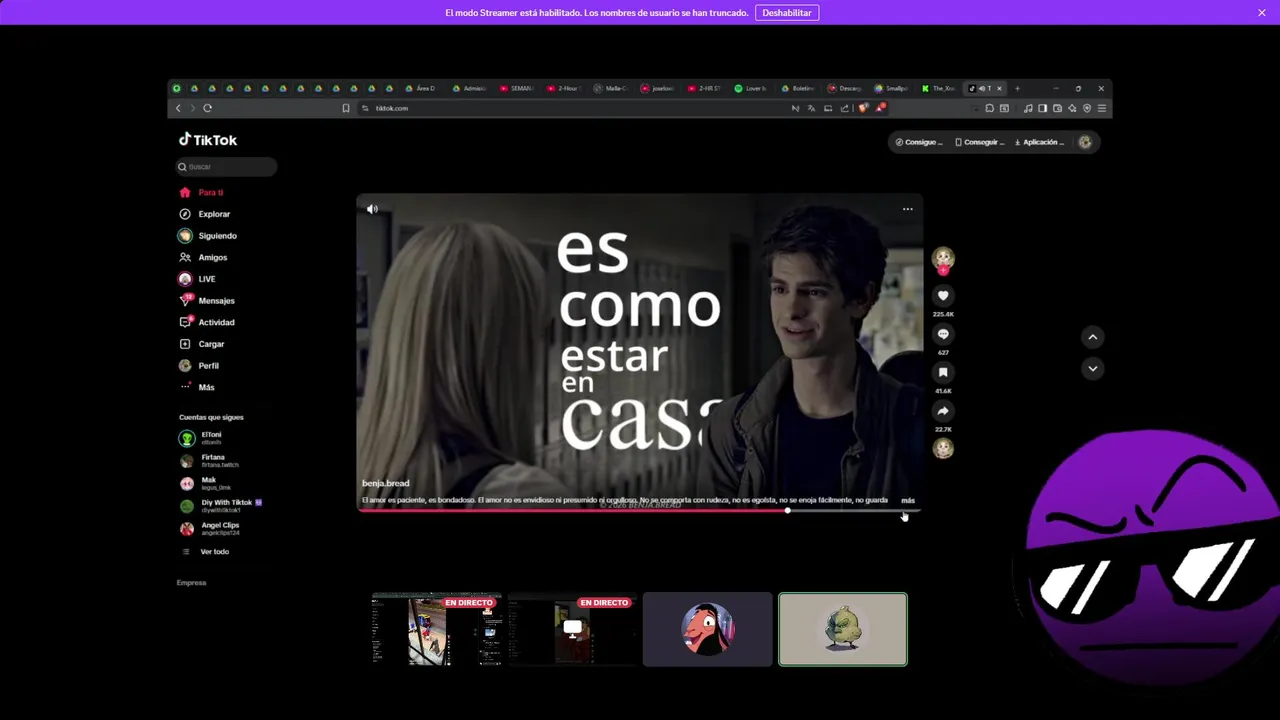Screen dimensions: 1280x720
Task: Reload the page in the browser
Action: [x=207, y=108]
